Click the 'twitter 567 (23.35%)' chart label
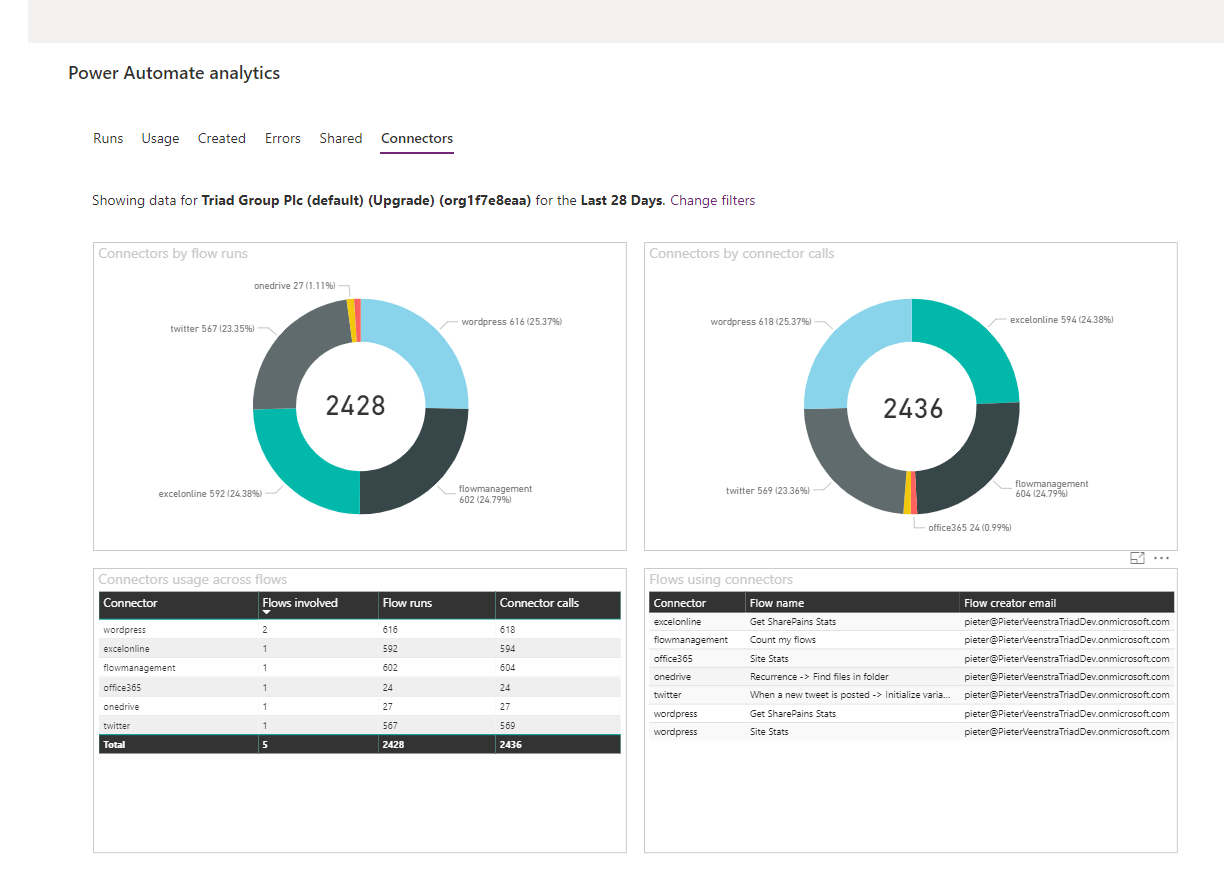 coord(213,328)
